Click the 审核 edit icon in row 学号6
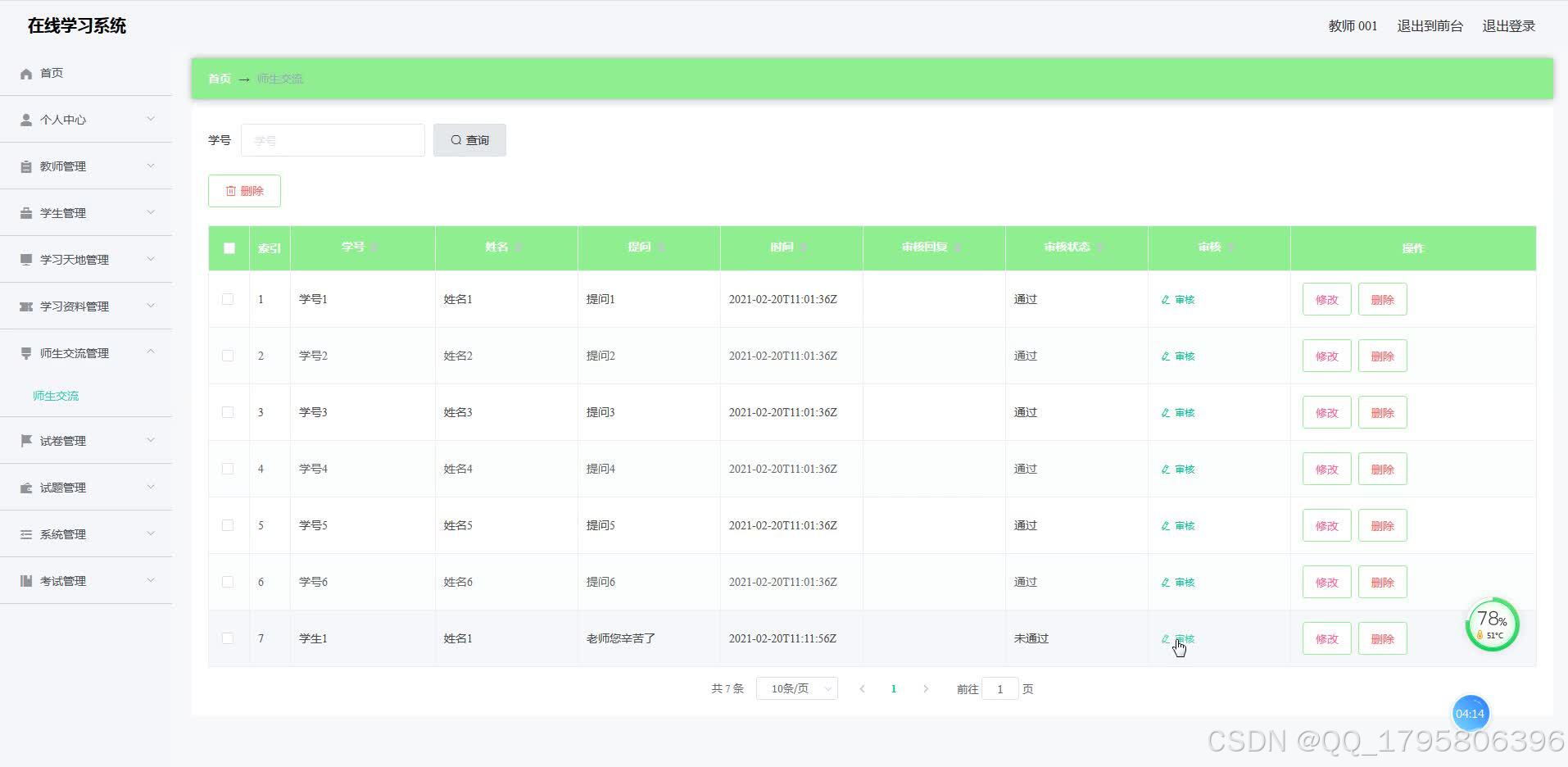This screenshot has width=1568, height=767. point(1166,583)
